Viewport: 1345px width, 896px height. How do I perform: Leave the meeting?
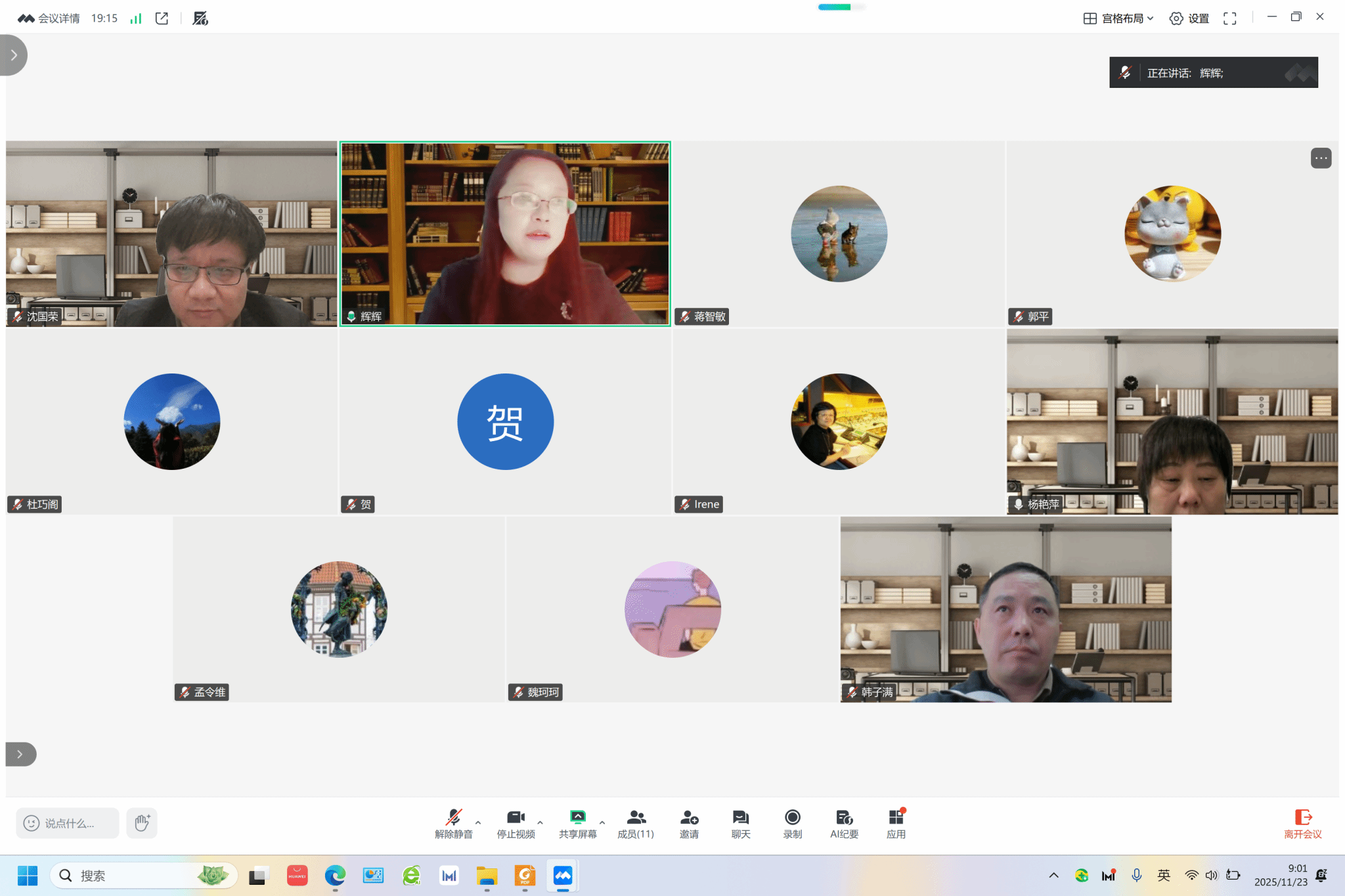tap(1302, 823)
